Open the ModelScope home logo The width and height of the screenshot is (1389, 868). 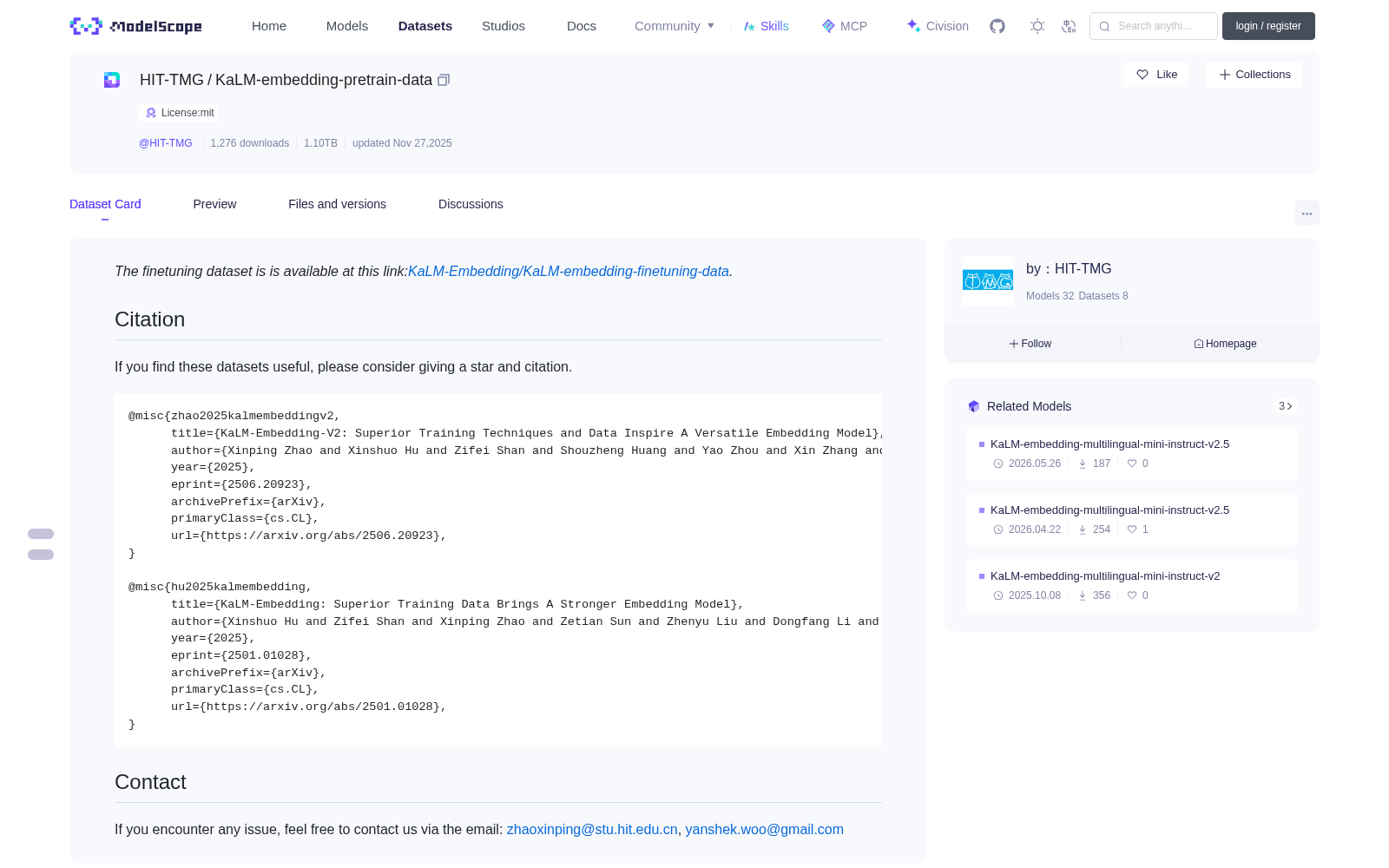tap(136, 26)
